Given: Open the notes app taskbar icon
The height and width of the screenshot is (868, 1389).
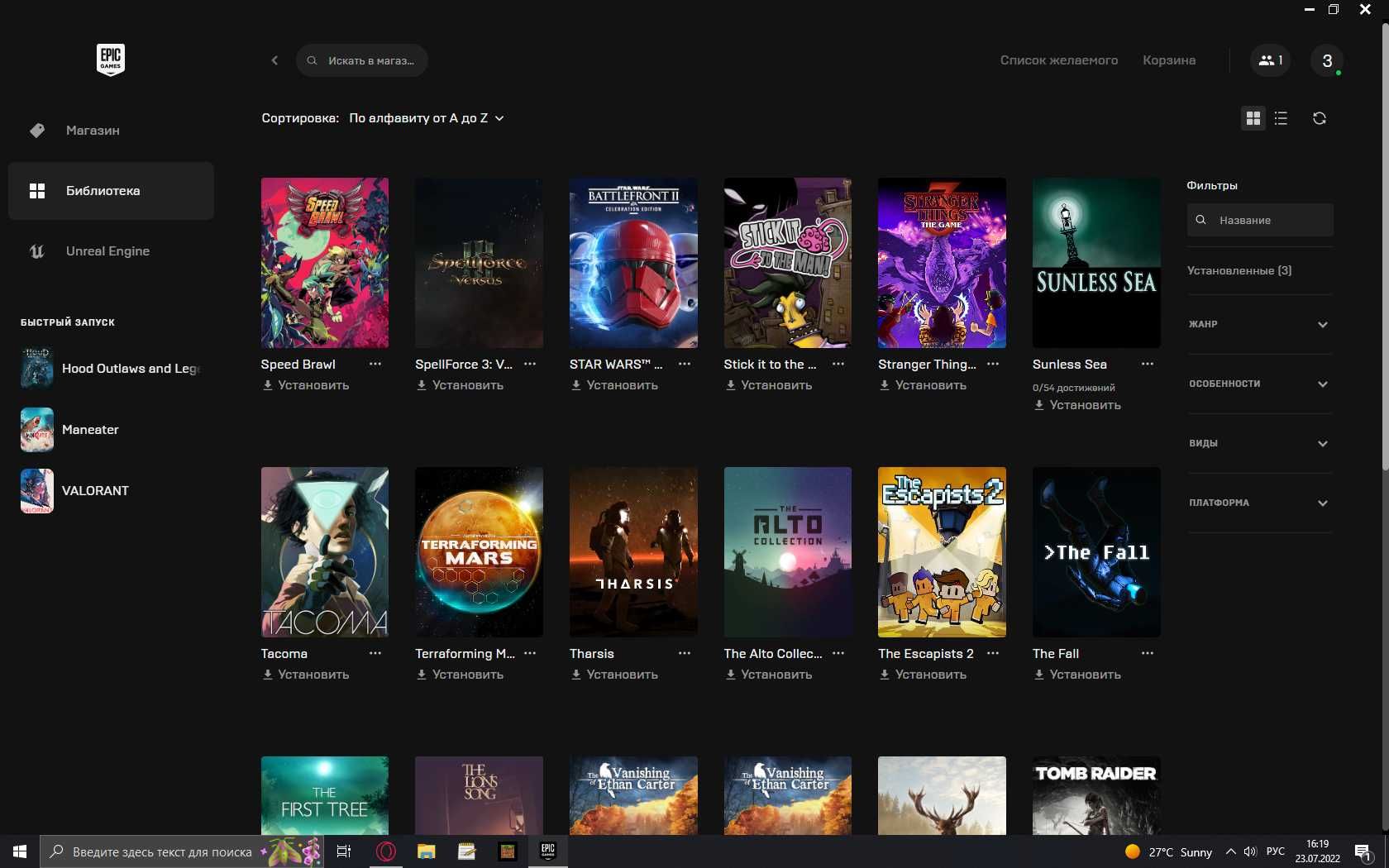Looking at the screenshot, I should tap(466, 851).
